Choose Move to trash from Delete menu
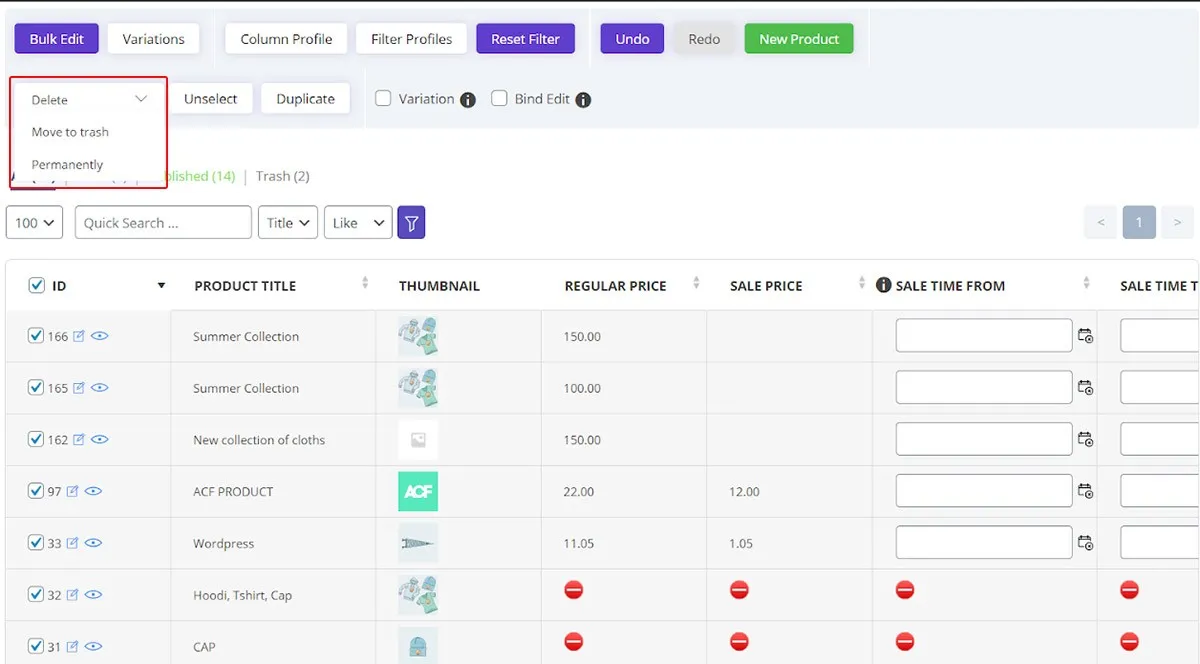 click(70, 132)
